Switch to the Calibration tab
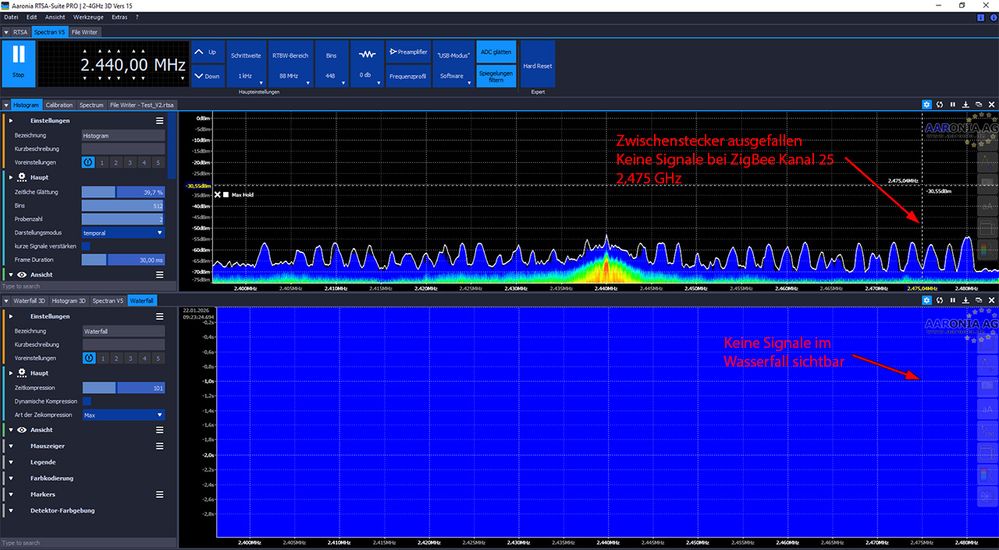Image resolution: width=999 pixels, height=550 pixels. click(x=59, y=104)
